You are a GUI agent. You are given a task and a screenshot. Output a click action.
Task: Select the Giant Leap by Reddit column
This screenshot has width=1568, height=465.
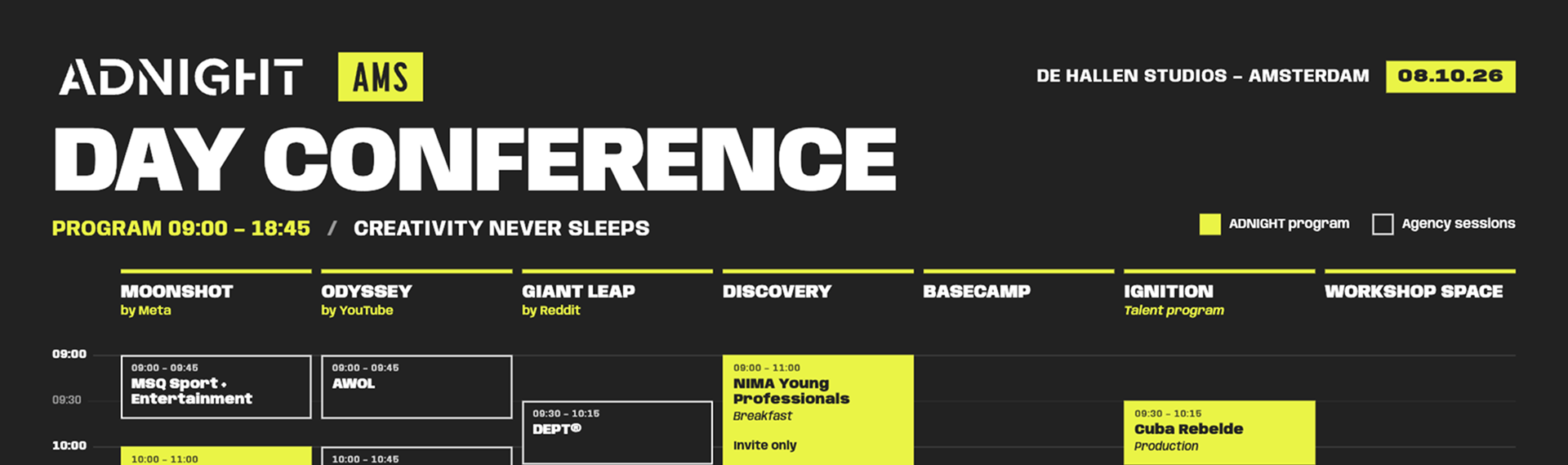point(617,299)
